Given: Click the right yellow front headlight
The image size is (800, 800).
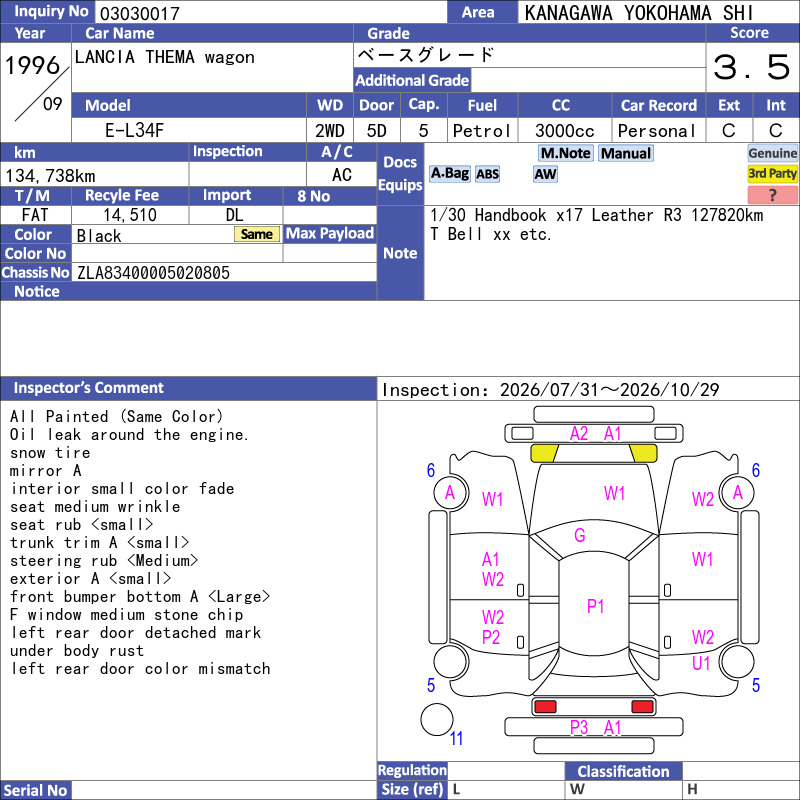Looking at the screenshot, I should click(643, 453).
